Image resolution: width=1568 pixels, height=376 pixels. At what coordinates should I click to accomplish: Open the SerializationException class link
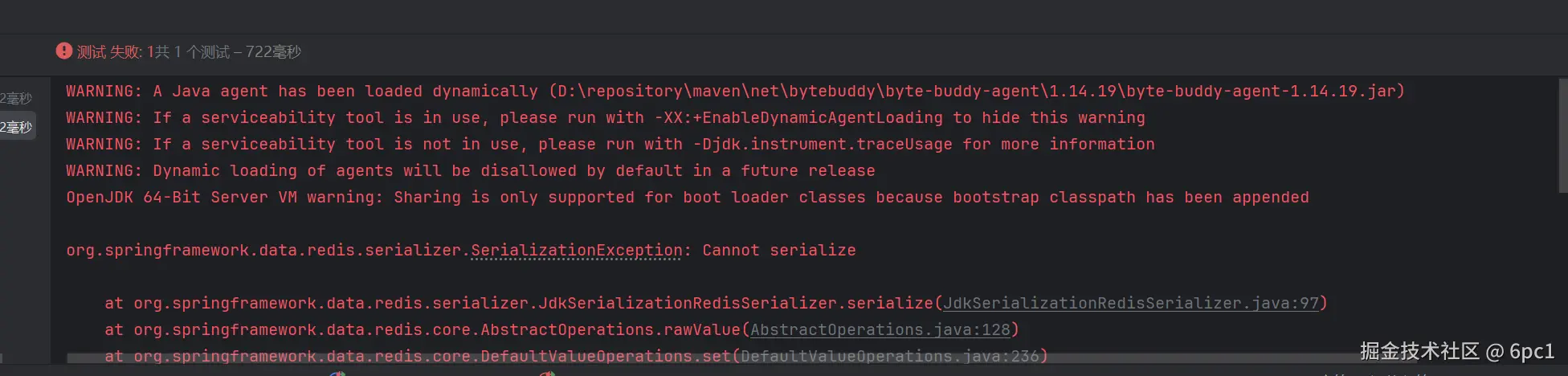point(576,251)
